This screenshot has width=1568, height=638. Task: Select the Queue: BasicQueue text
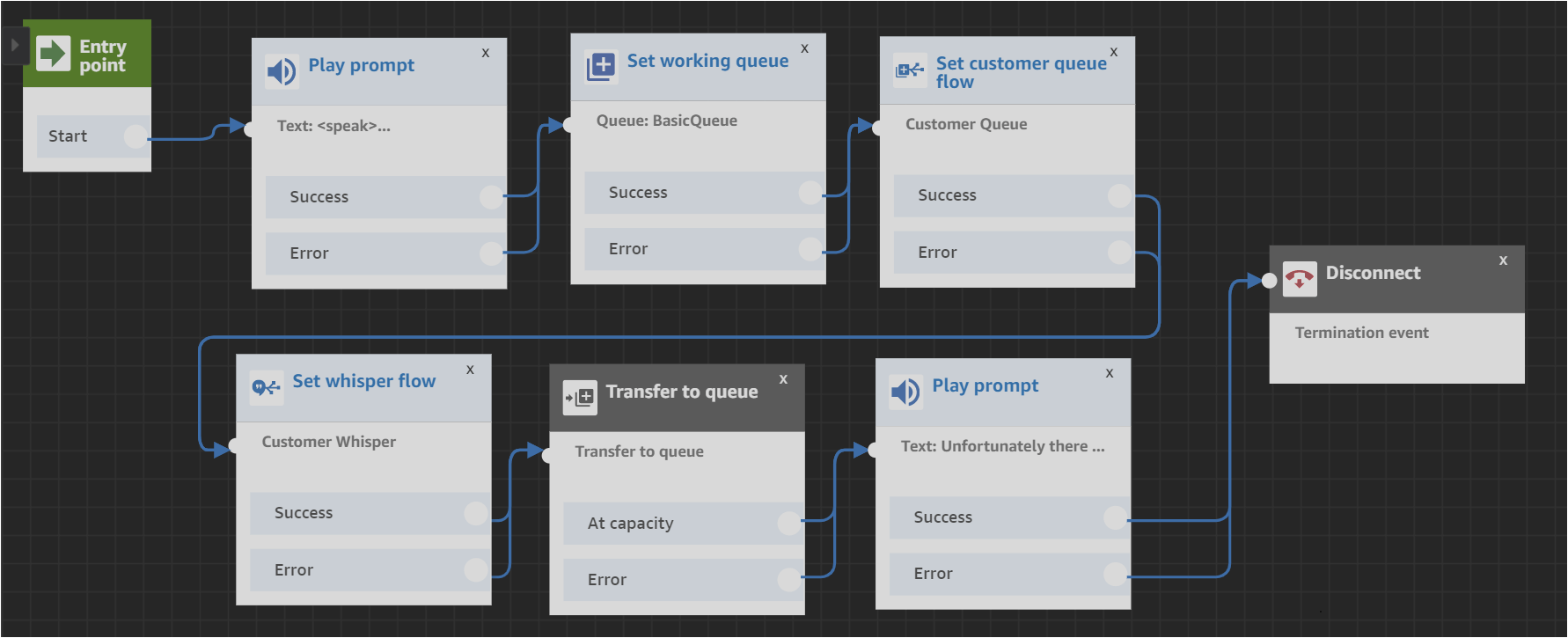click(666, 121)
